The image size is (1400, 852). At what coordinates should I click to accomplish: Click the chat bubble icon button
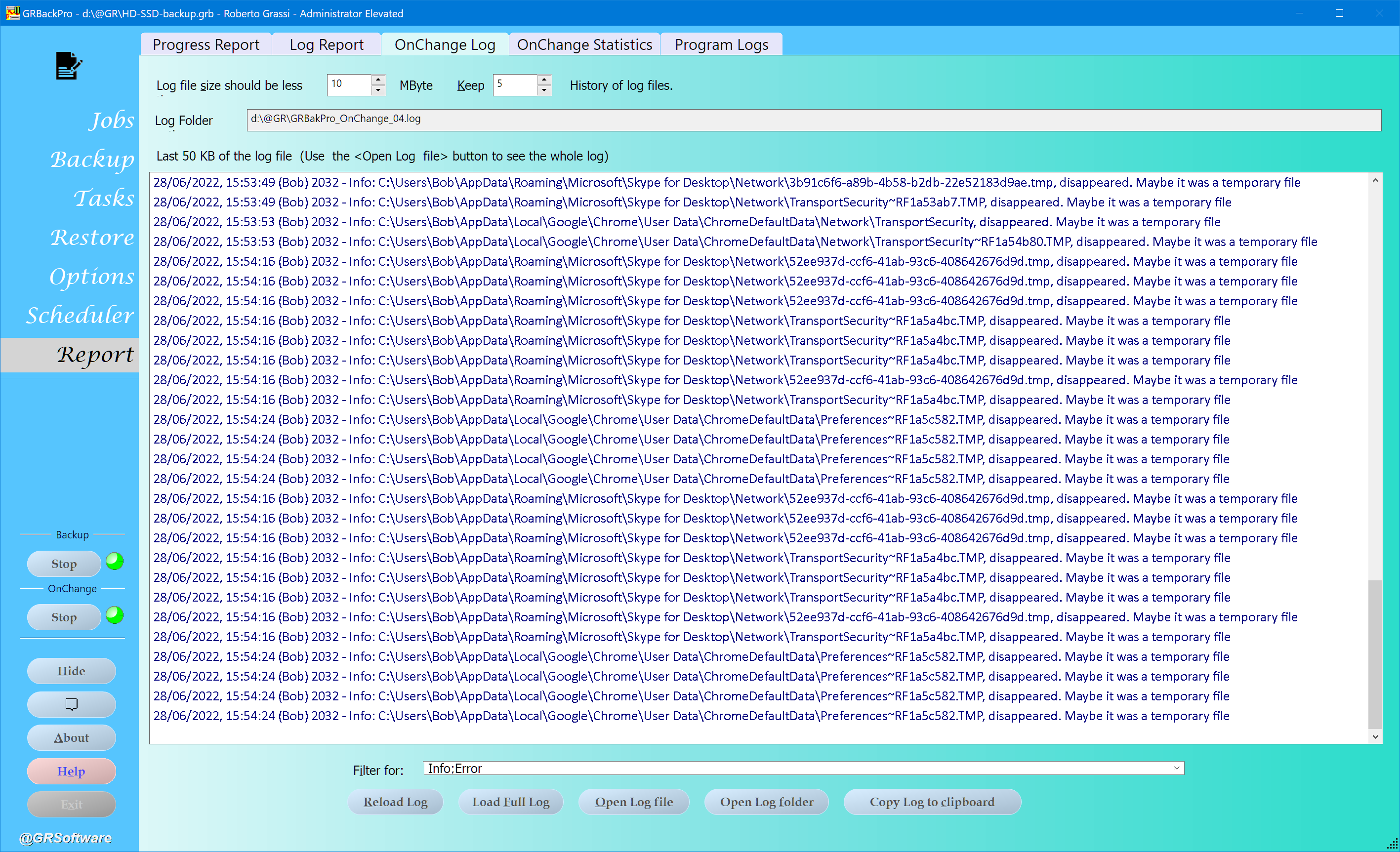click(71, 704)
